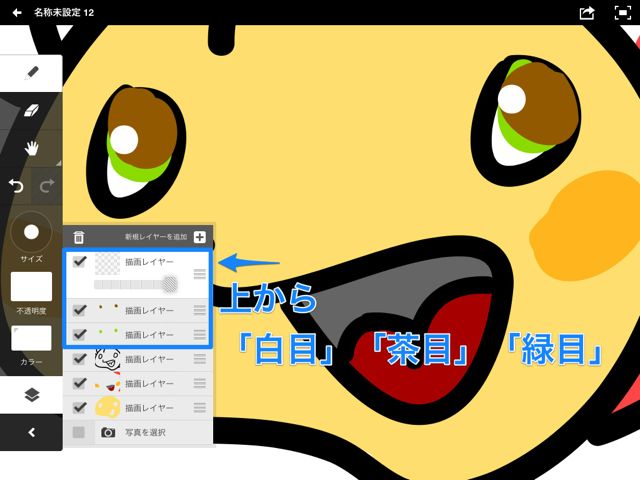Select the yellow face layer thumbnail

pyautogui.click(x=108, y=407)
